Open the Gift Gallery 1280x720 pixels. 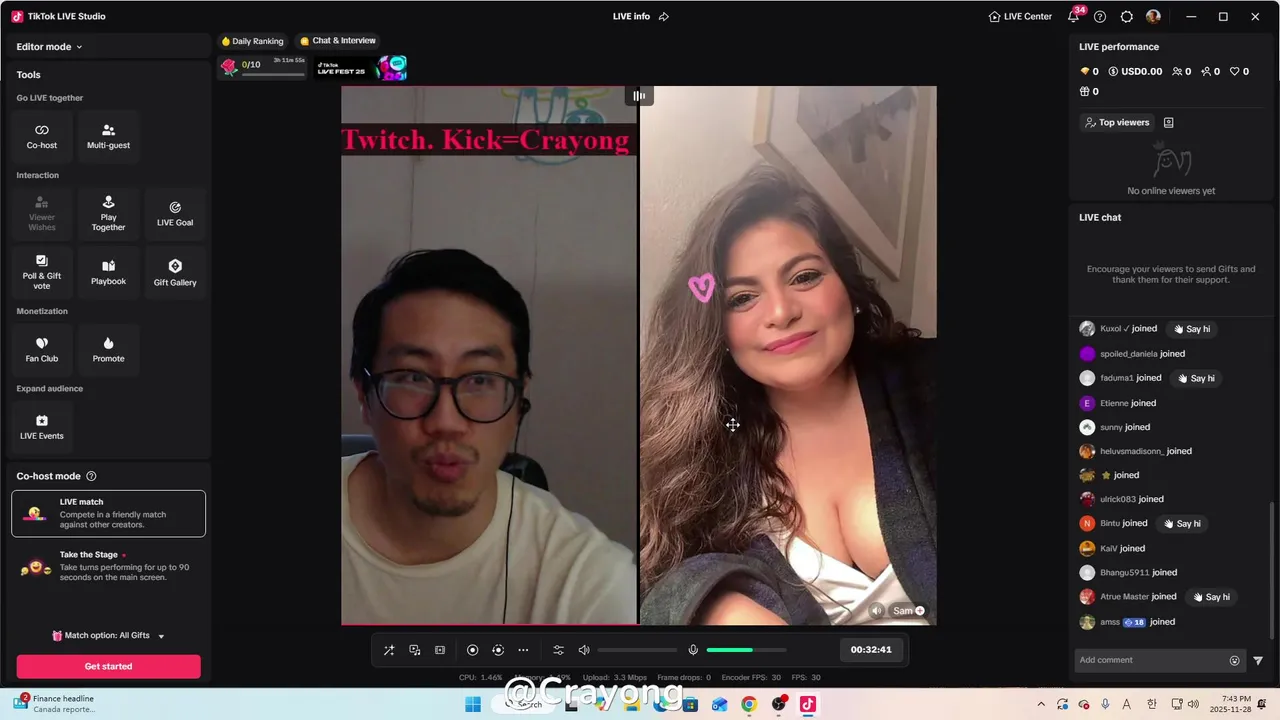[175, 273]
